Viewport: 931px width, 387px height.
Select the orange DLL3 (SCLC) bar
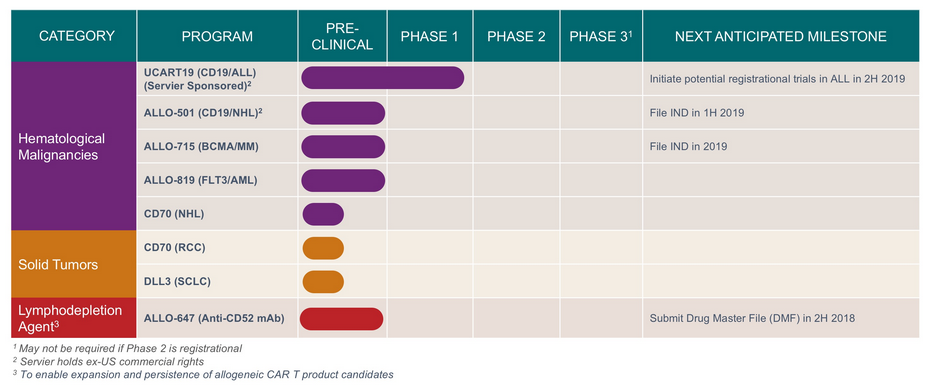click(x=323, y=281)
